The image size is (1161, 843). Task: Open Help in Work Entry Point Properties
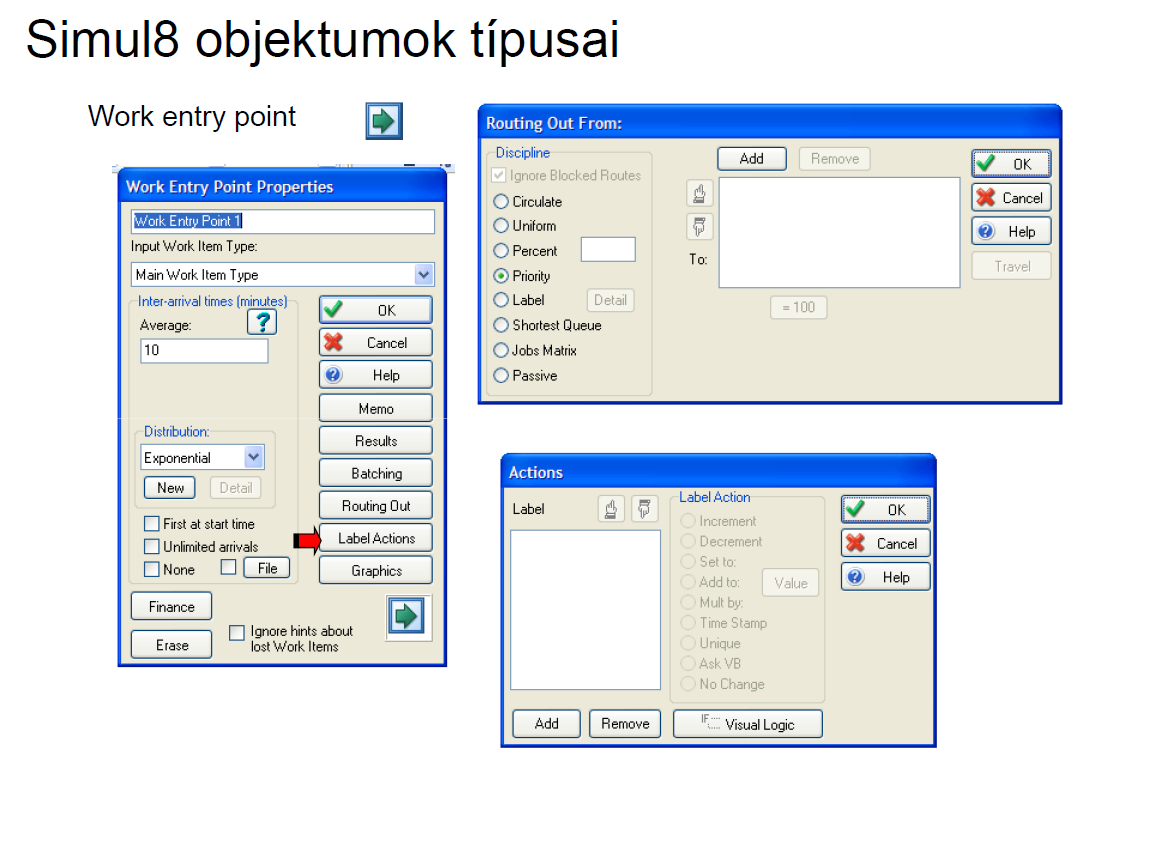click(x=375, y=375)
